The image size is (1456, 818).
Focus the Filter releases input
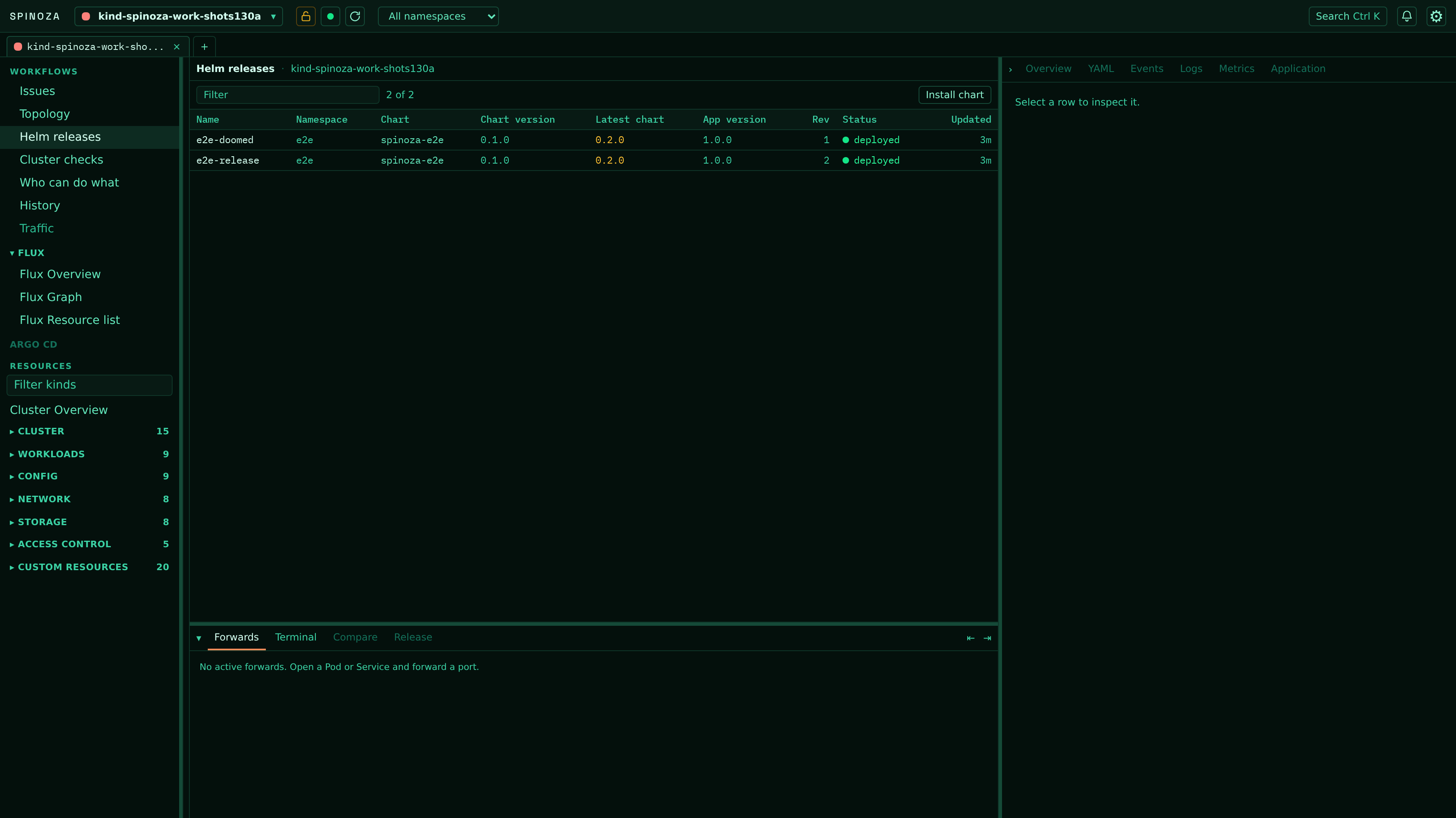pos(287,95)
